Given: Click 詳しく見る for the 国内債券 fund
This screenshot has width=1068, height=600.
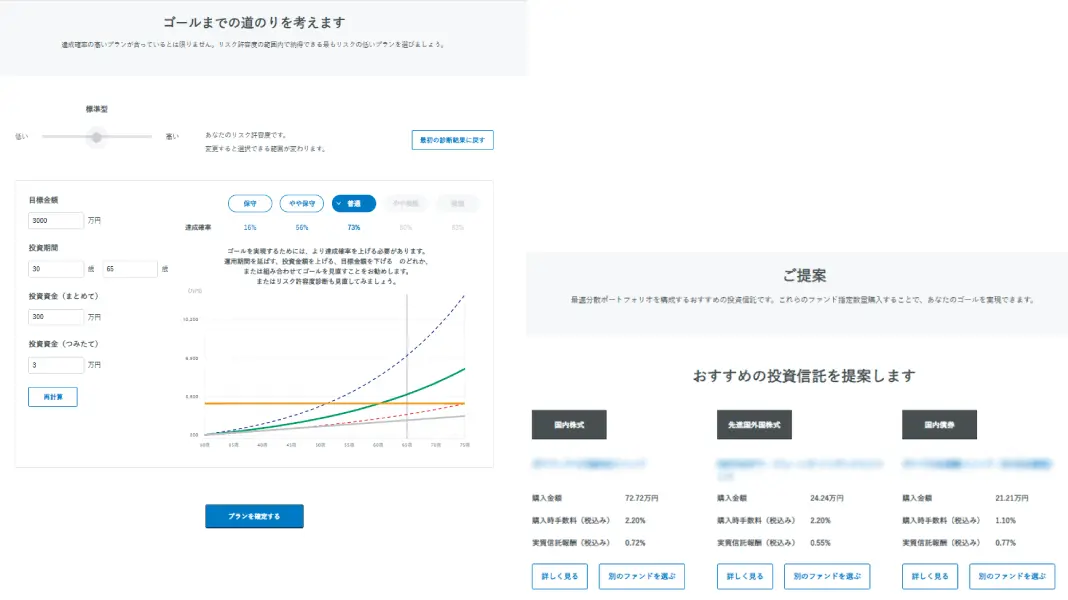Looking at the screenshot, I should pyautogui.click(x=930, y=576).
